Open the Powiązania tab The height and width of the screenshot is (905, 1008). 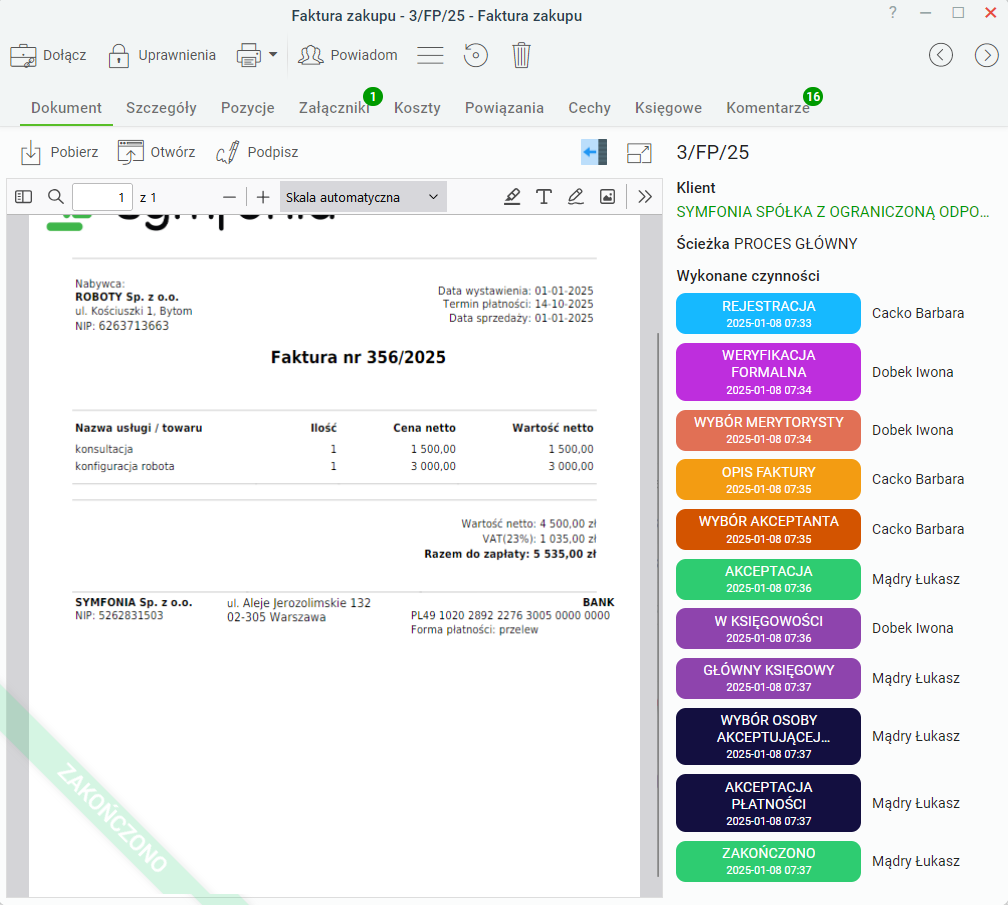click(x=505, y=108)
